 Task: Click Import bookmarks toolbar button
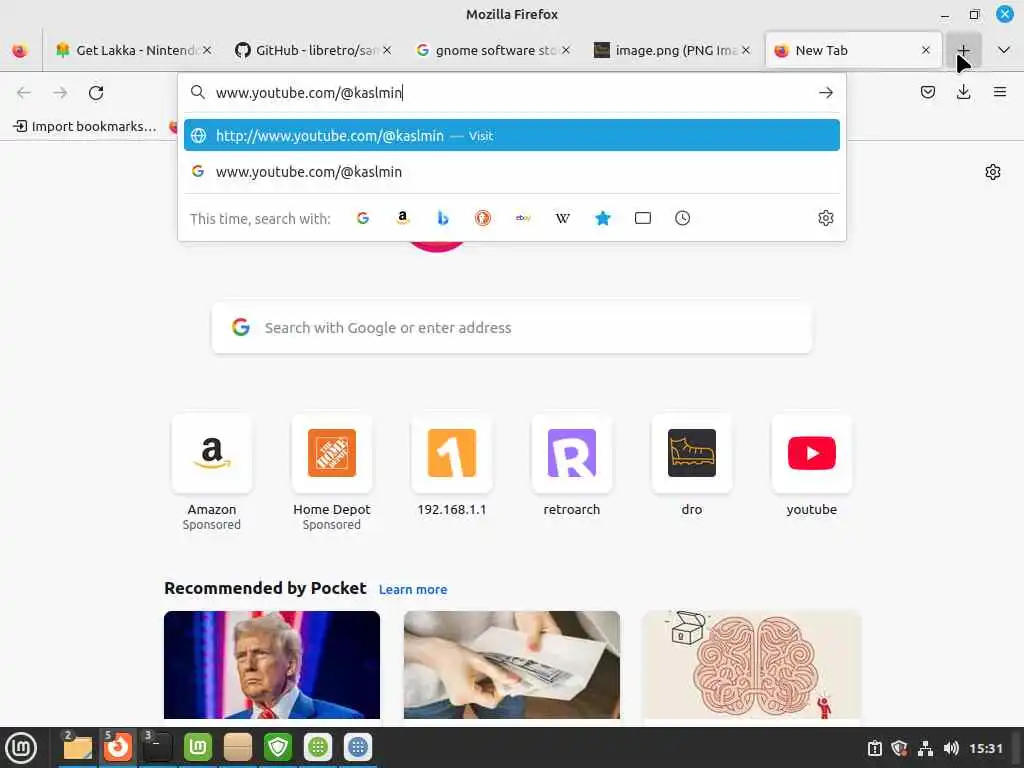[x=85, y=127]
